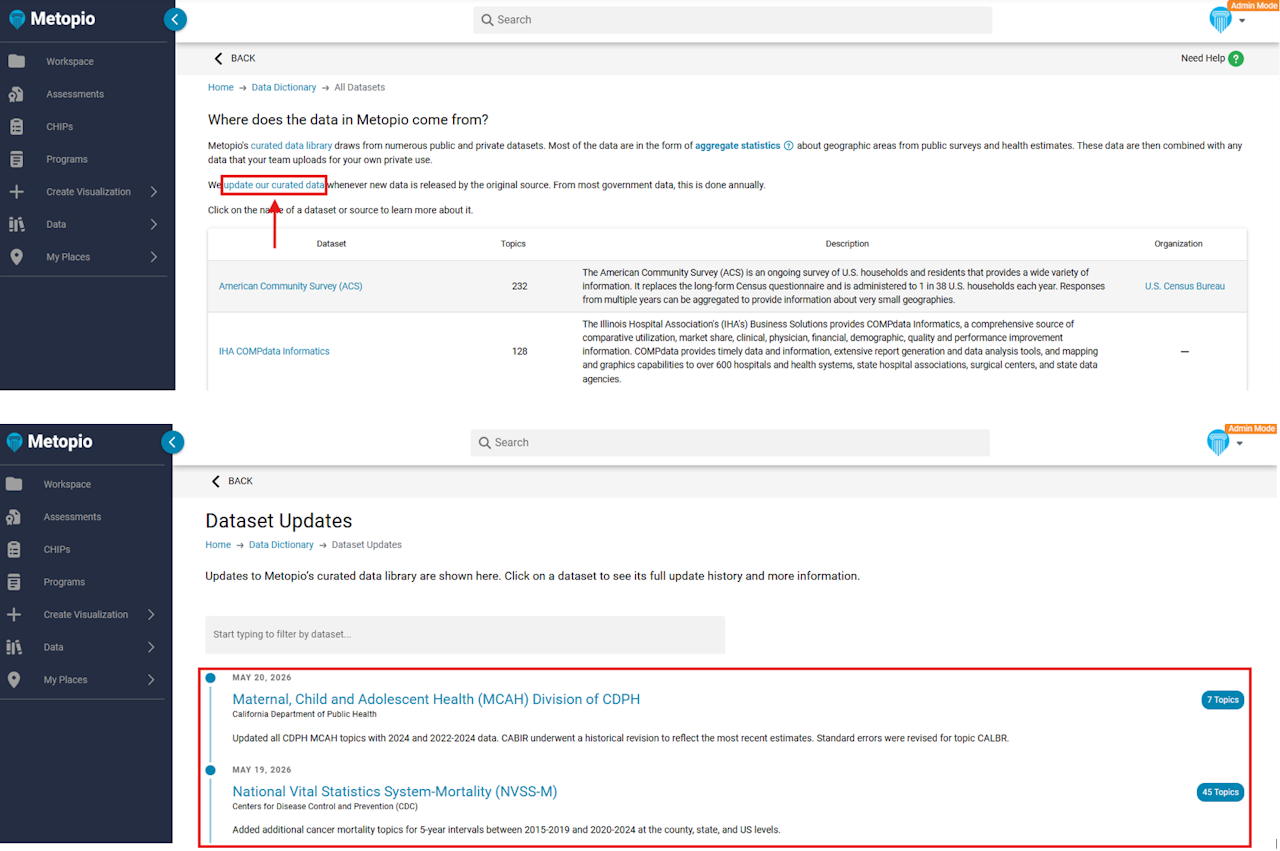This screenshot has height=851, width=1280.
Task: Open the IHA COMPdata Informatics dataset
Action: 274,351
